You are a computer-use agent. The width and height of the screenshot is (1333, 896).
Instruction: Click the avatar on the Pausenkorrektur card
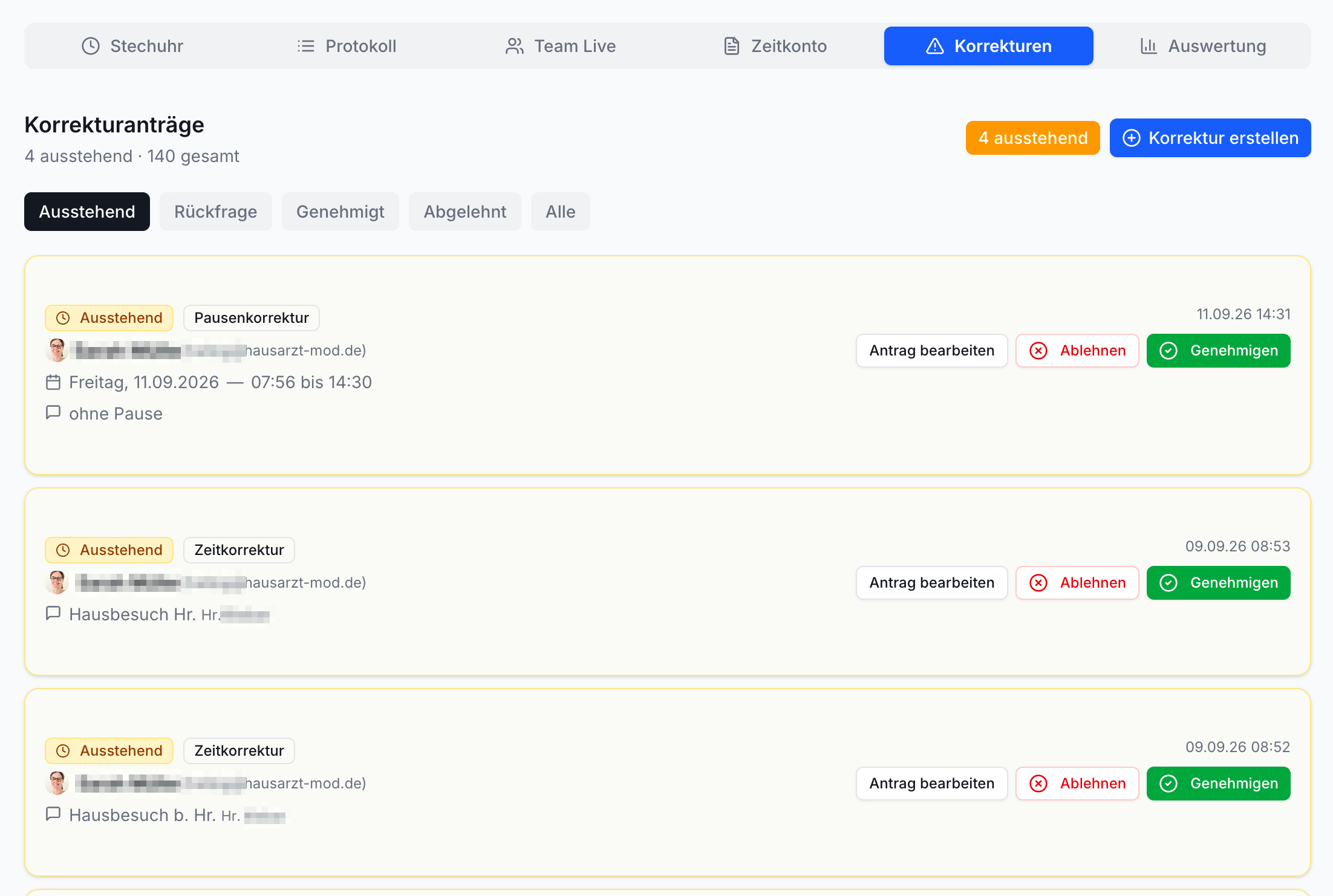57,350
